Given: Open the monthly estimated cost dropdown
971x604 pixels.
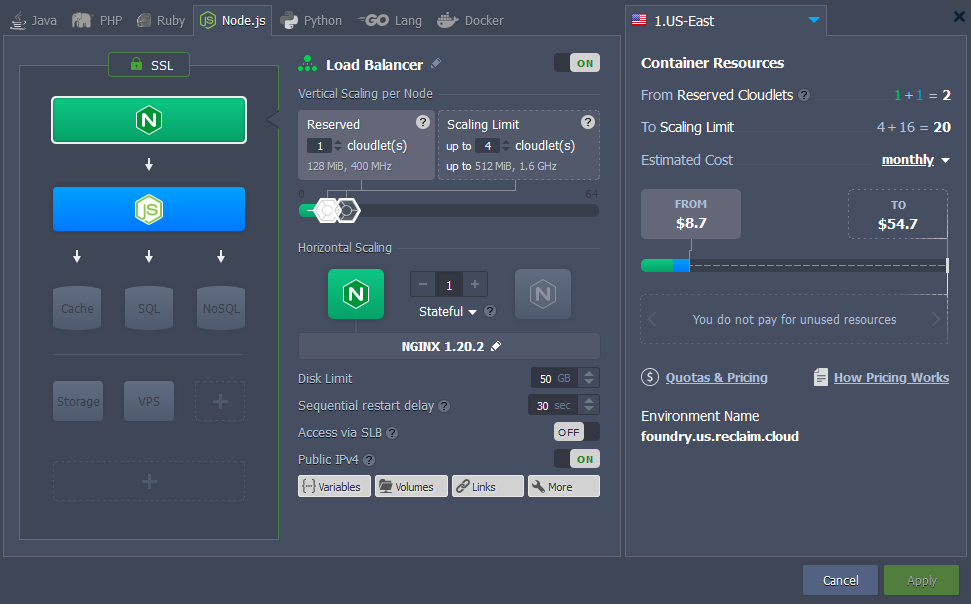Looking at the screenshot, I should click(x=915, y=160).
